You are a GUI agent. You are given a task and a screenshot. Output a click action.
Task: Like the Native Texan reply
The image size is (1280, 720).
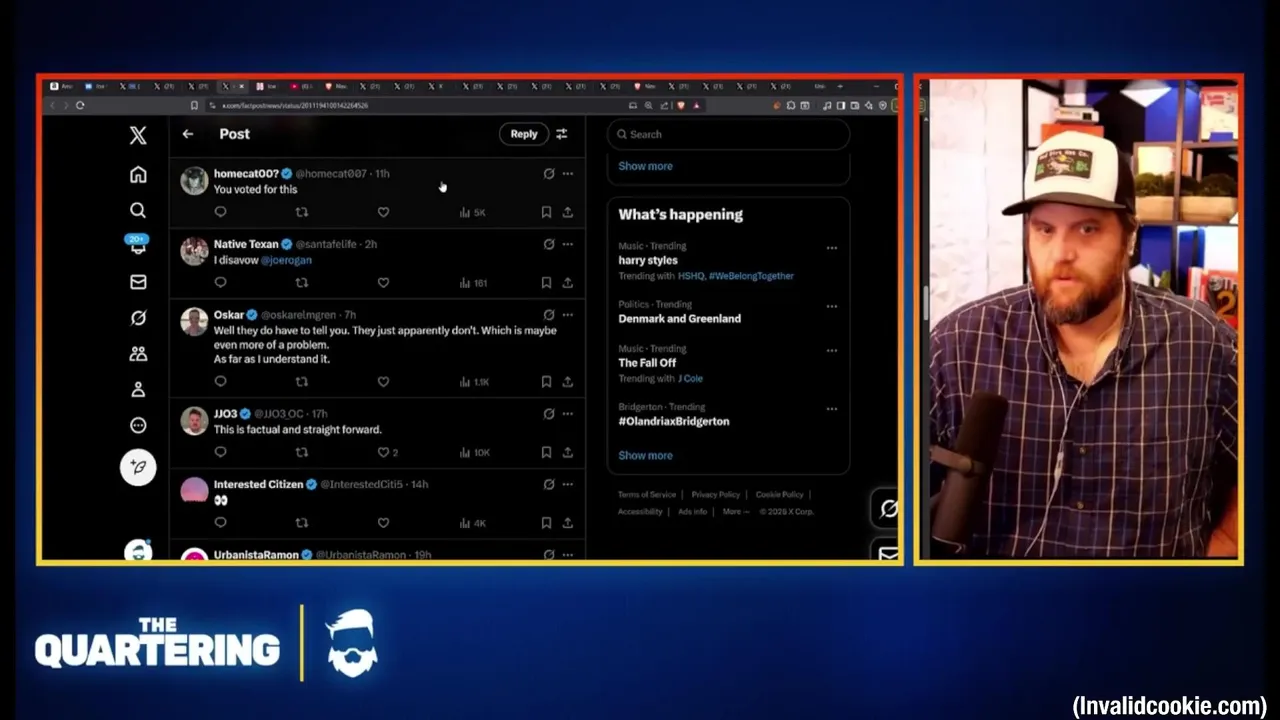tap(383, 283)
